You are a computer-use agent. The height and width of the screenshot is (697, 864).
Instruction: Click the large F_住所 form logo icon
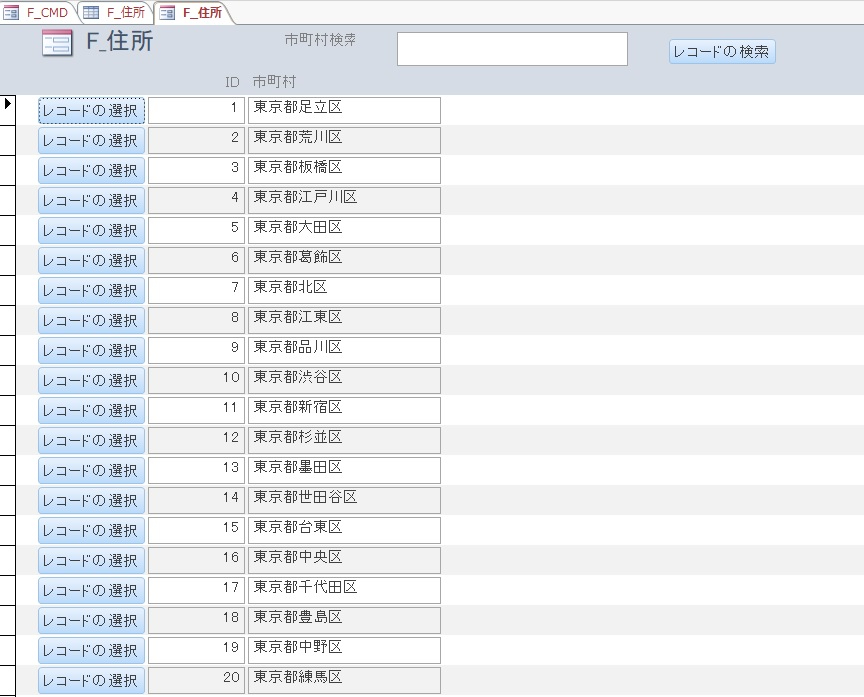(x=55, y=43)
